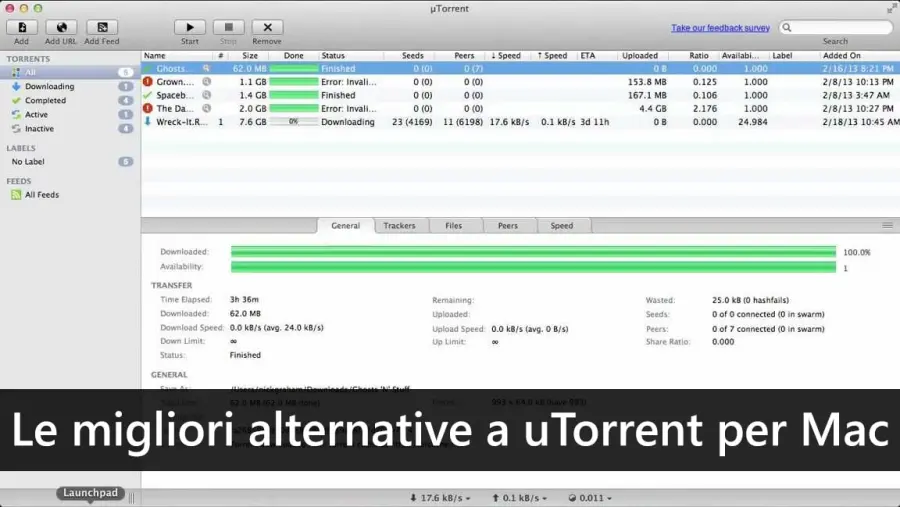Click the Launchpad dock tooltip label
The width and height of the screenshot is (900, 507).
pos(90,493)
